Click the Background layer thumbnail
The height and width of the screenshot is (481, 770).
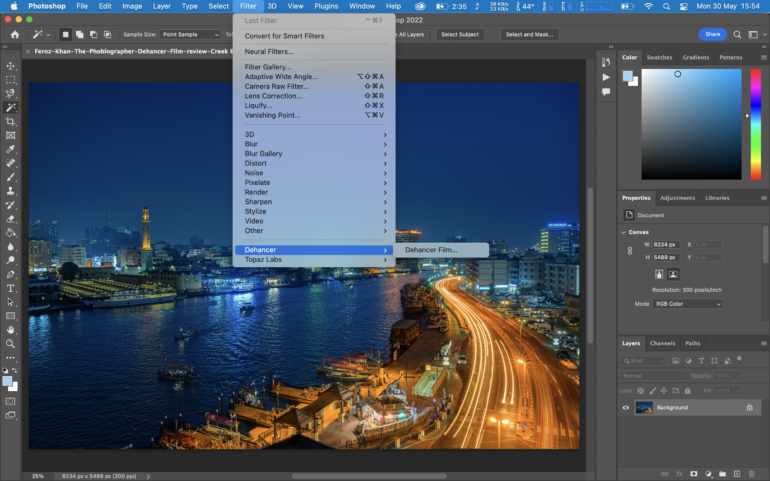pos(644,407)
